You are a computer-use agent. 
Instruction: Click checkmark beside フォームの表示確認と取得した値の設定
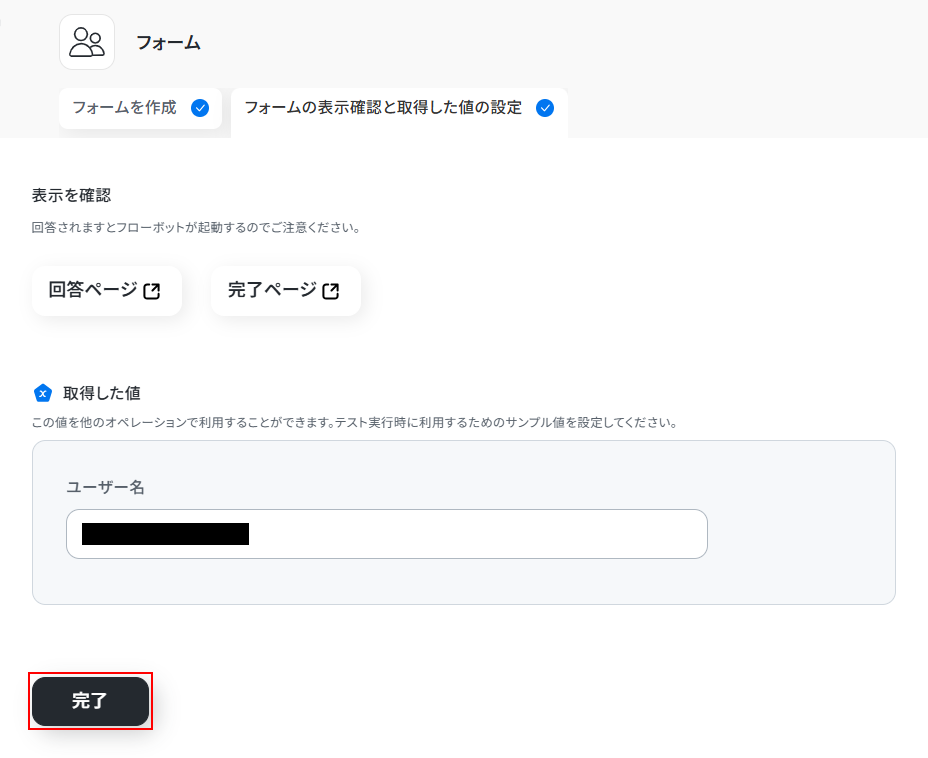point(545,108)
